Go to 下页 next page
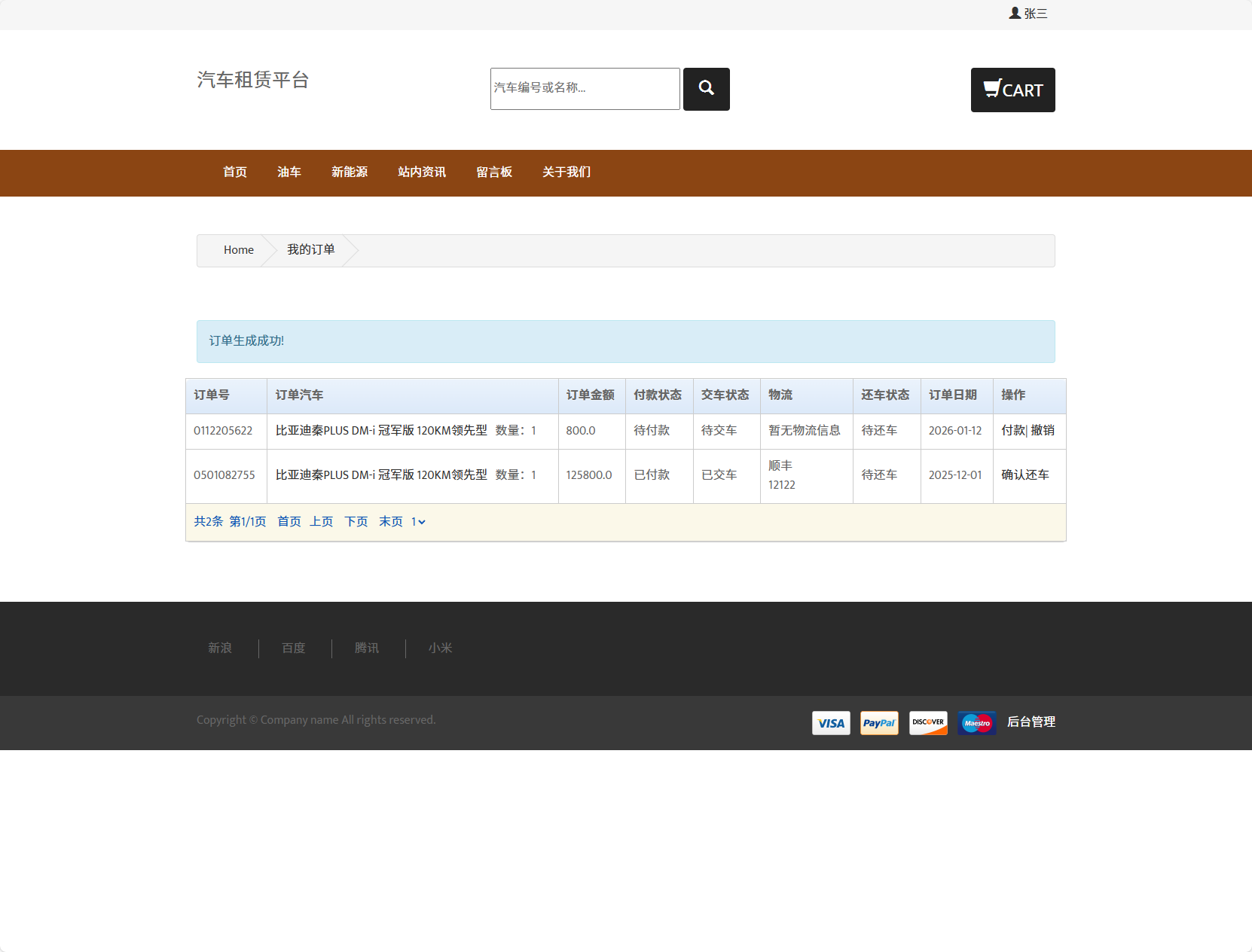The image size is (1252, 952). click(356, 521)
